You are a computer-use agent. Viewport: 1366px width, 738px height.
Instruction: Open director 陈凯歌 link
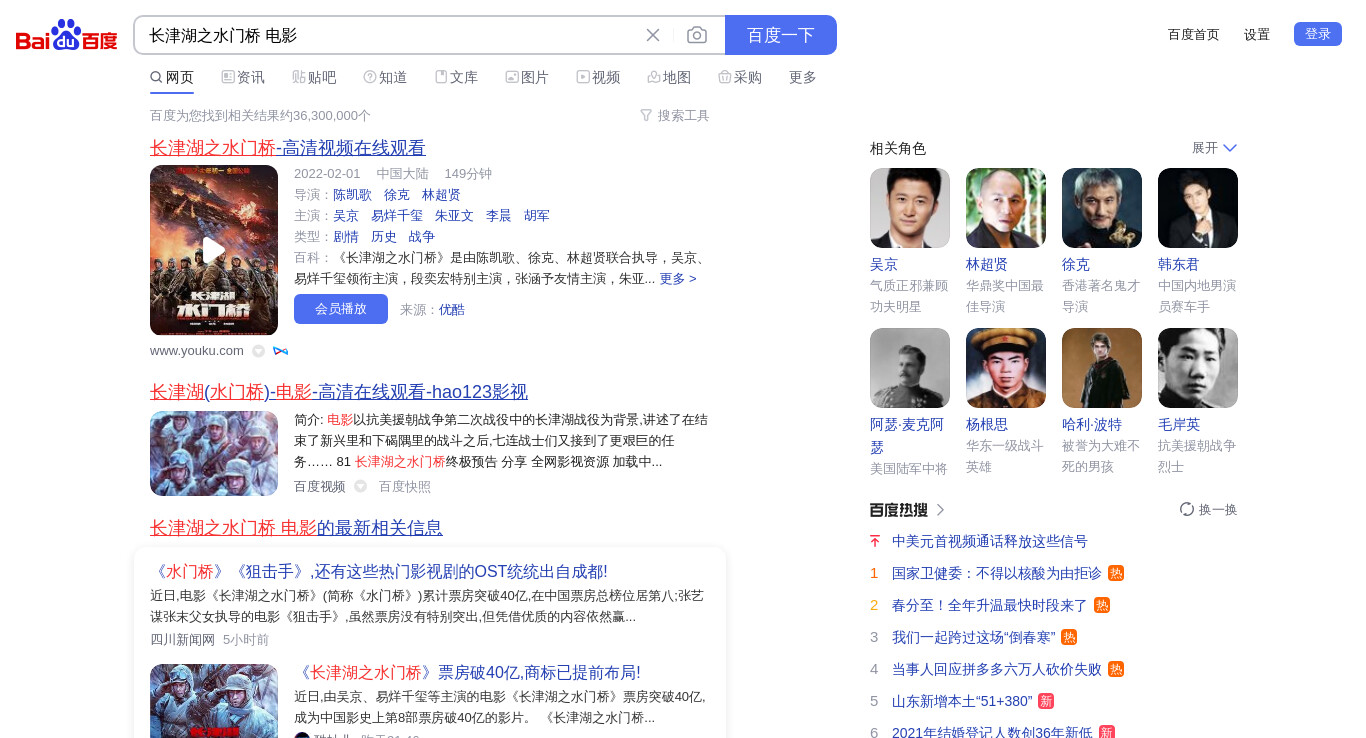click(352, 195)
